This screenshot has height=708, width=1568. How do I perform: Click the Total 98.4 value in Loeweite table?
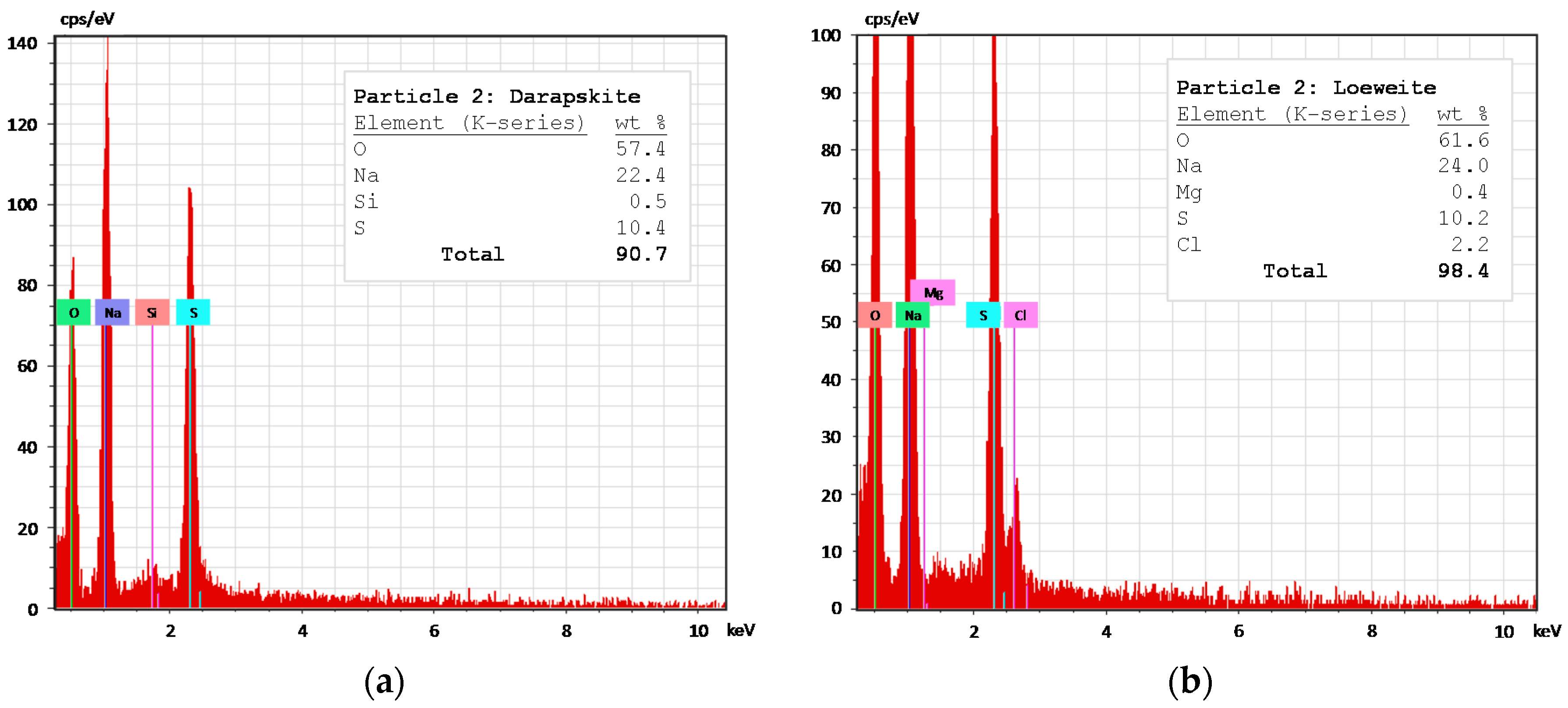click(1463, 270)
